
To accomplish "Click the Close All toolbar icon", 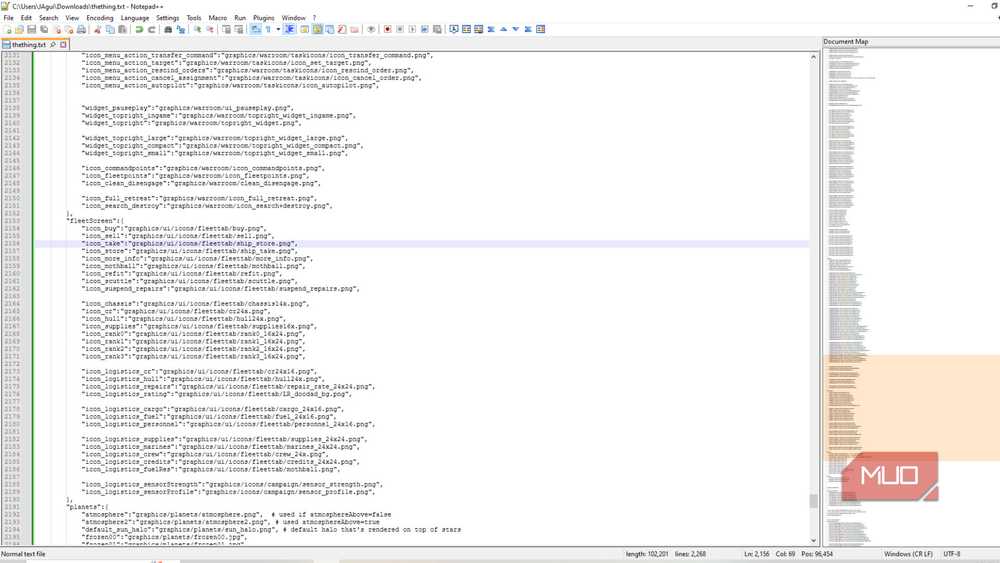I will point(69,29).
